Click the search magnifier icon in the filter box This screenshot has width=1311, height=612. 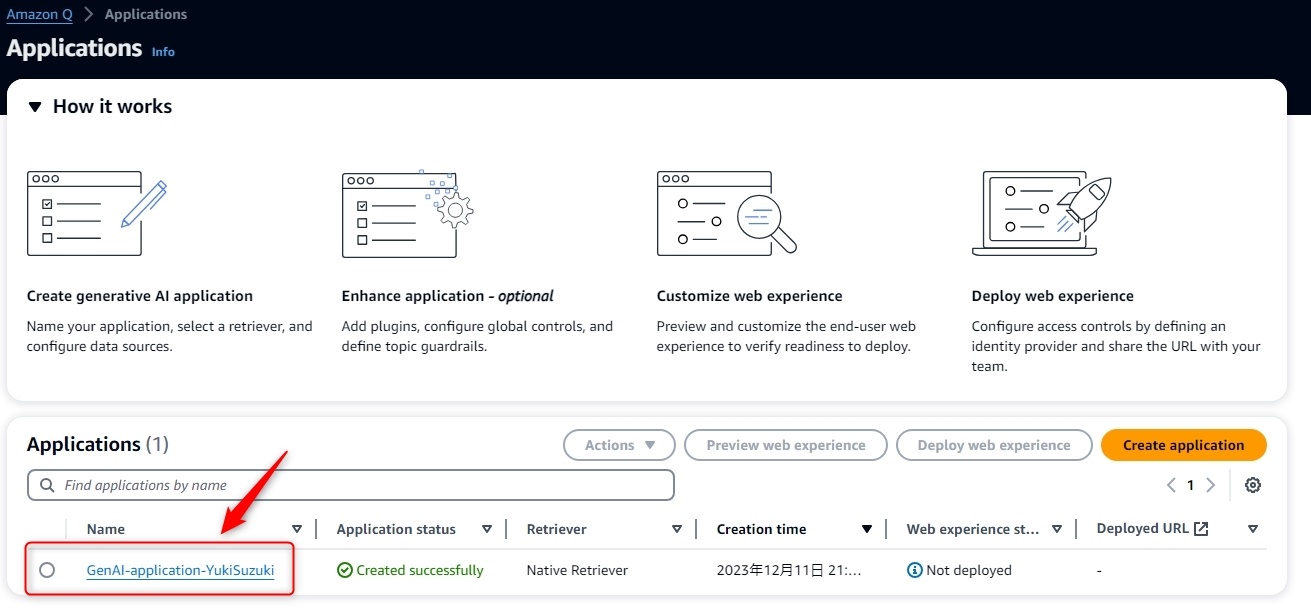tap(47, 485)
